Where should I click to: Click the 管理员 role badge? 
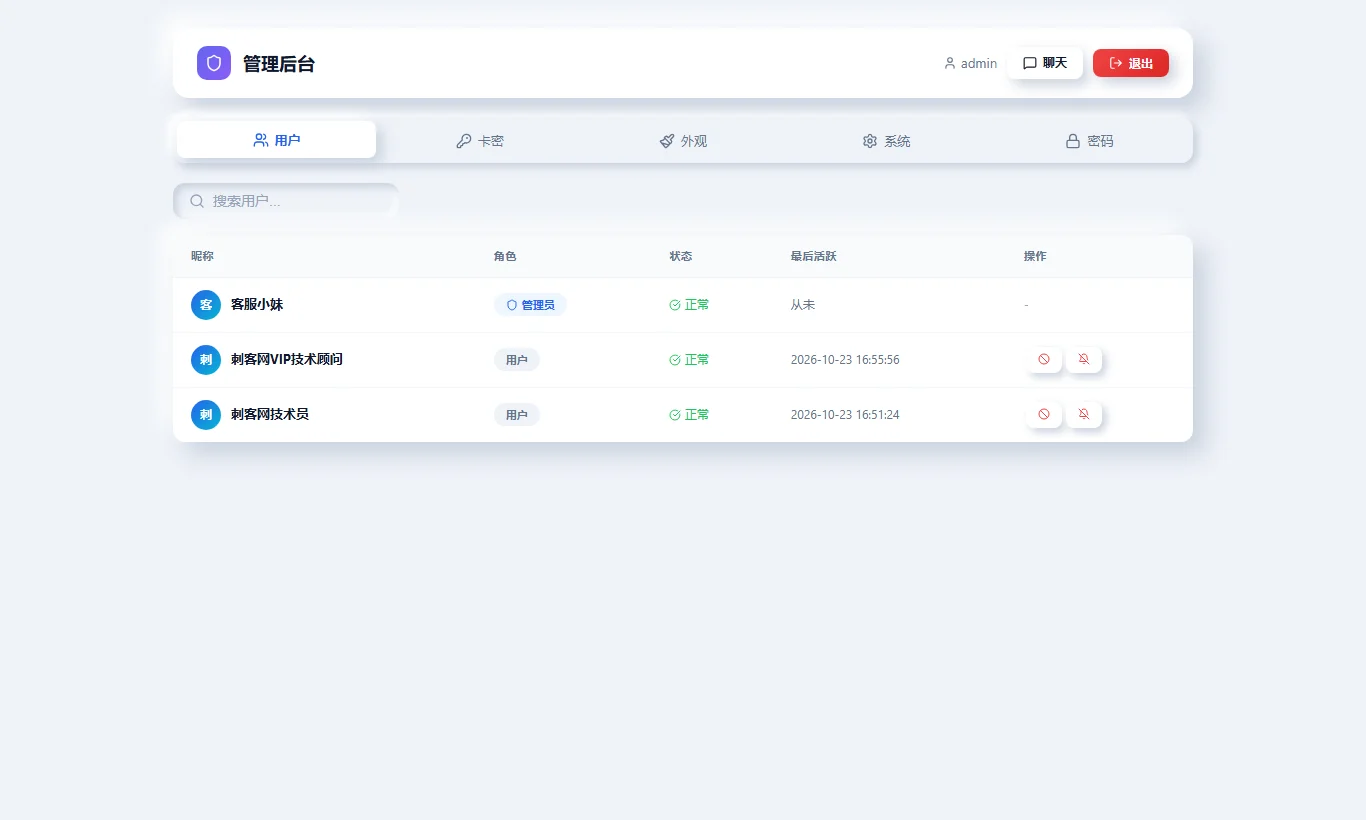click(530, 305)
